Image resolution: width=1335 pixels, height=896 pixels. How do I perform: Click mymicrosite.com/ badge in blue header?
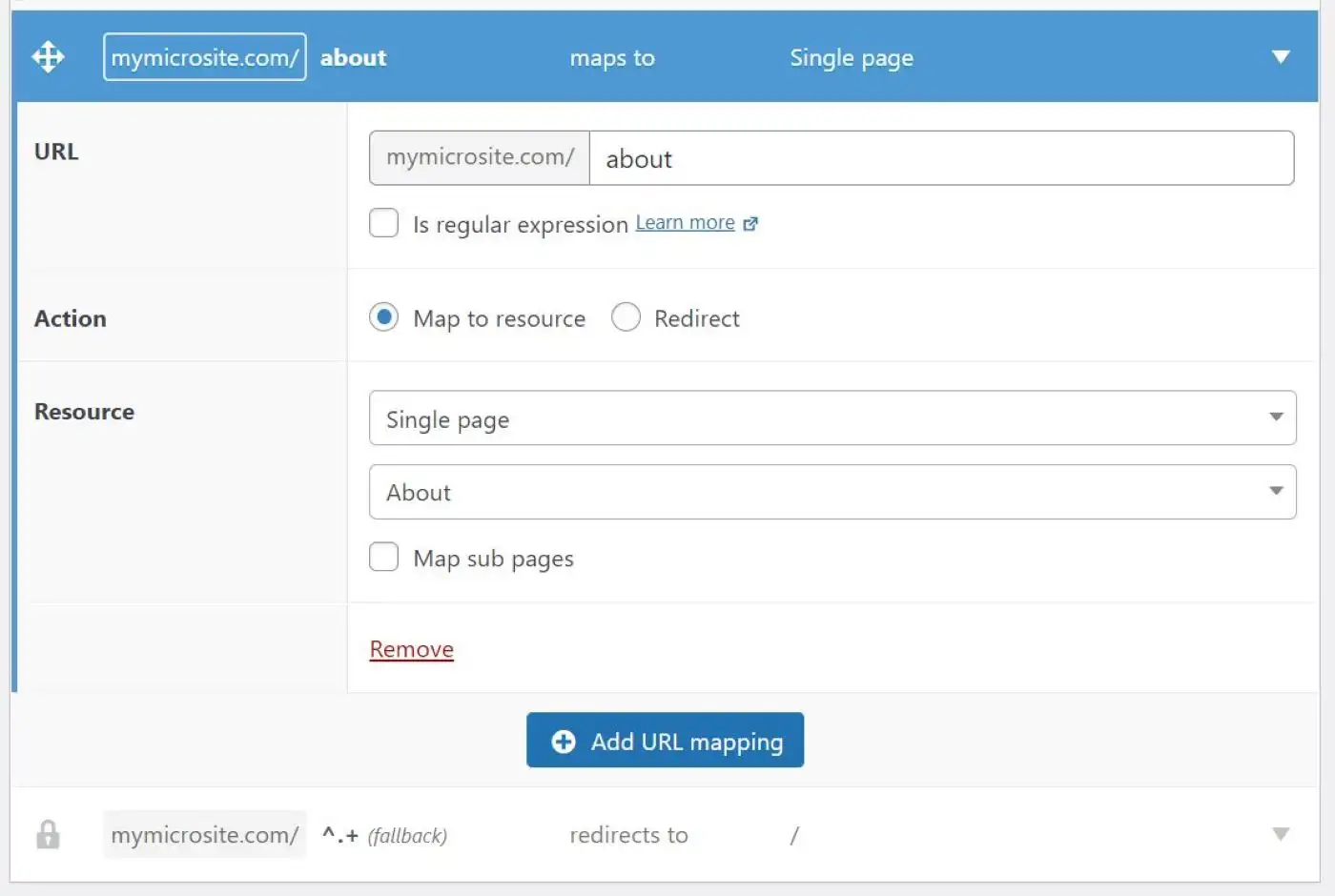pos(204,57)
